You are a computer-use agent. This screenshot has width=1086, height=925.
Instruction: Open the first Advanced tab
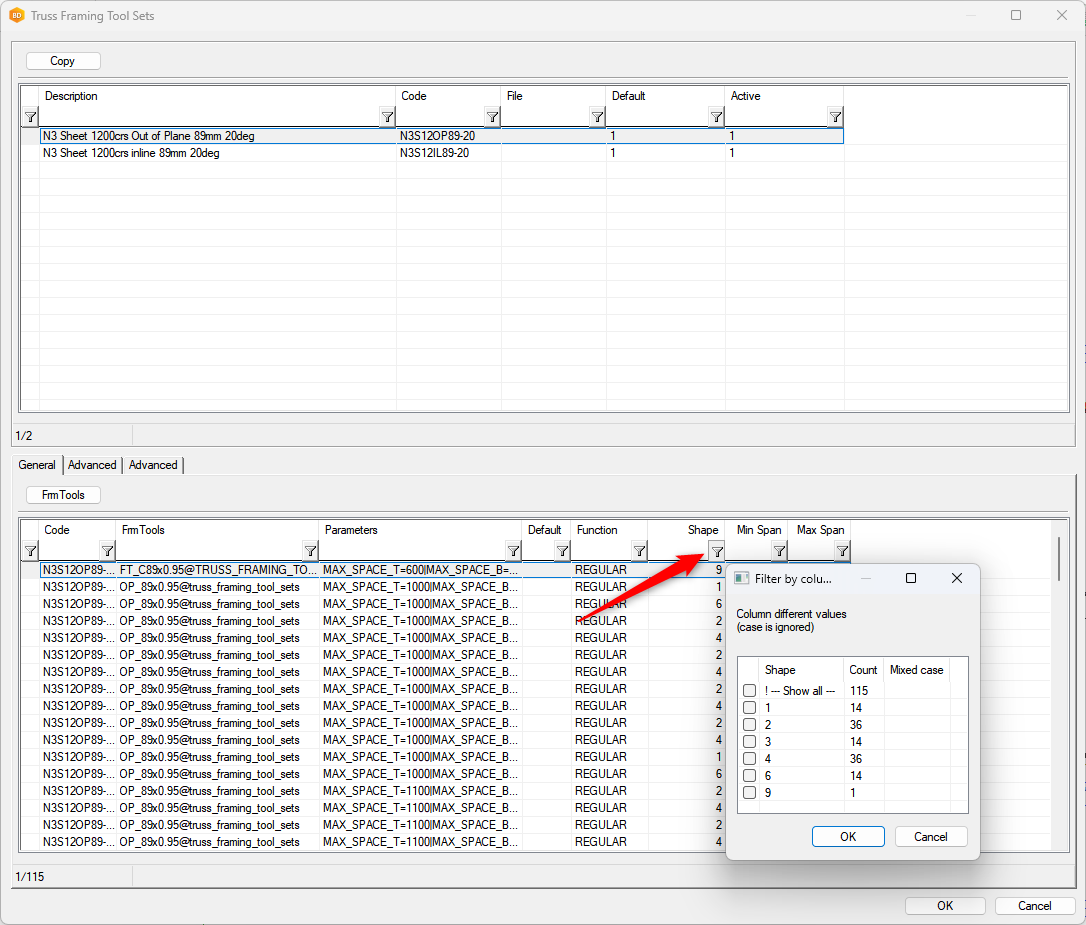tap(92, 465)
